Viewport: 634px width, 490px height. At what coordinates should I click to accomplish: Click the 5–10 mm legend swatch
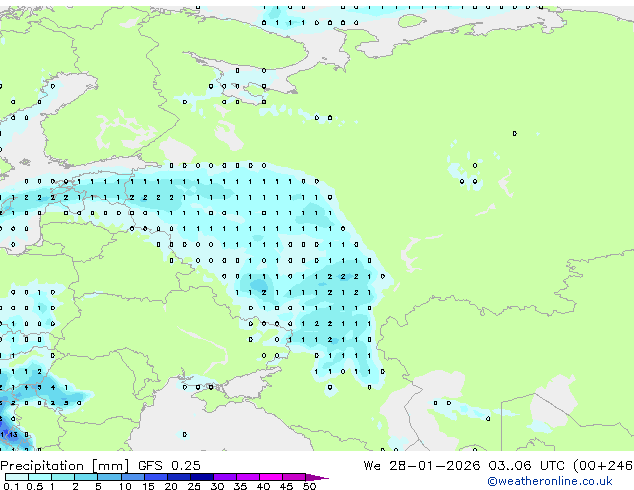110,477
